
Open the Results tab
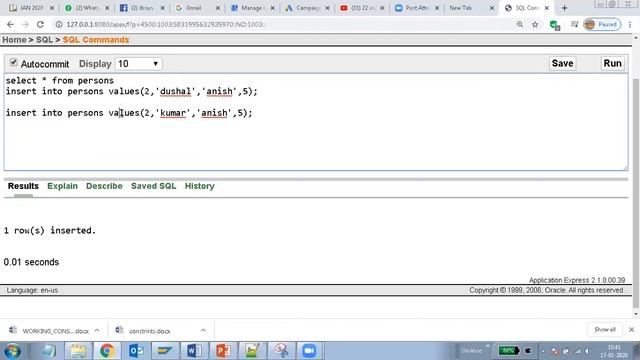coord(23,186)
